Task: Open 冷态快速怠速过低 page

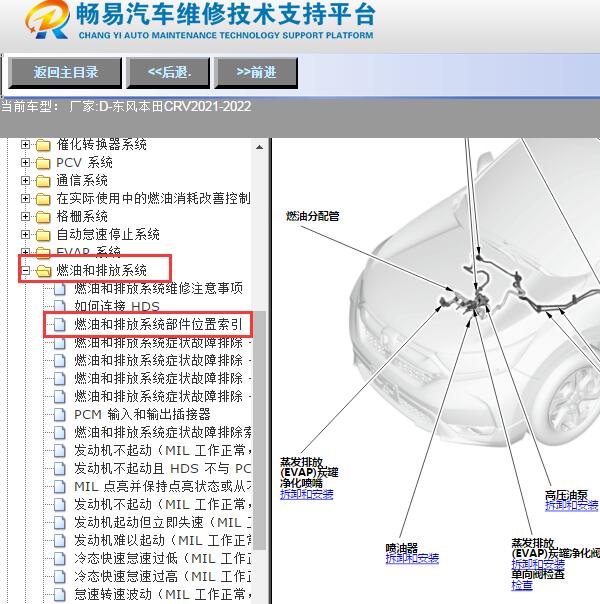Action: [x=163, y=558]
